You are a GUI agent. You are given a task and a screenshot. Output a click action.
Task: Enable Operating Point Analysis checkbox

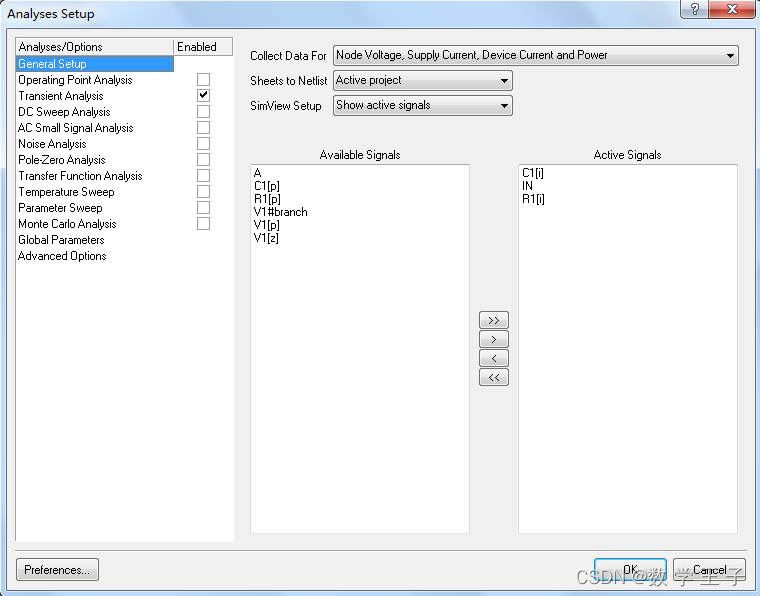[x=203, y=80]
